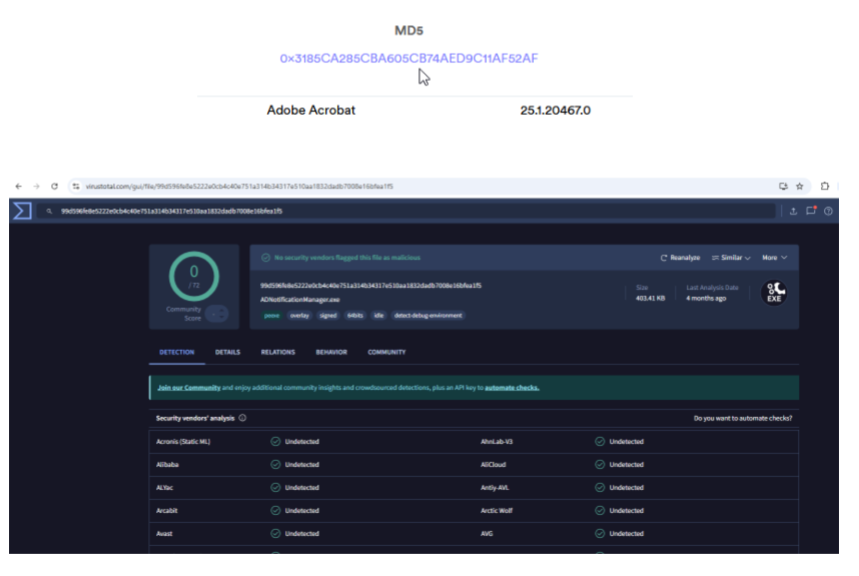This screenshot has height=576, width=859.
Task: Open the Relations tab
Action: 278,352
